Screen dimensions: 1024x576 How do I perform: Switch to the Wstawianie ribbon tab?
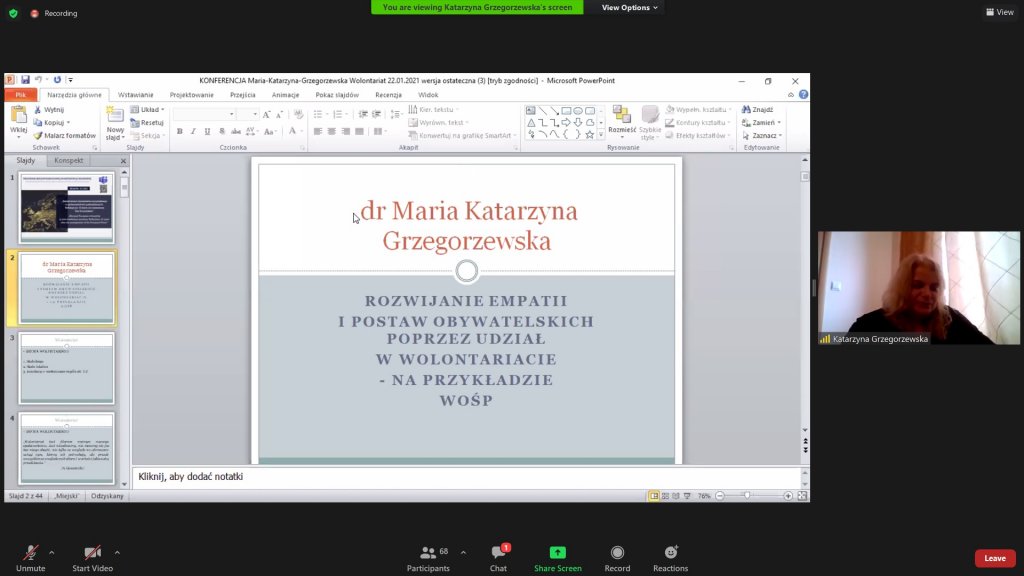point(135,95)
